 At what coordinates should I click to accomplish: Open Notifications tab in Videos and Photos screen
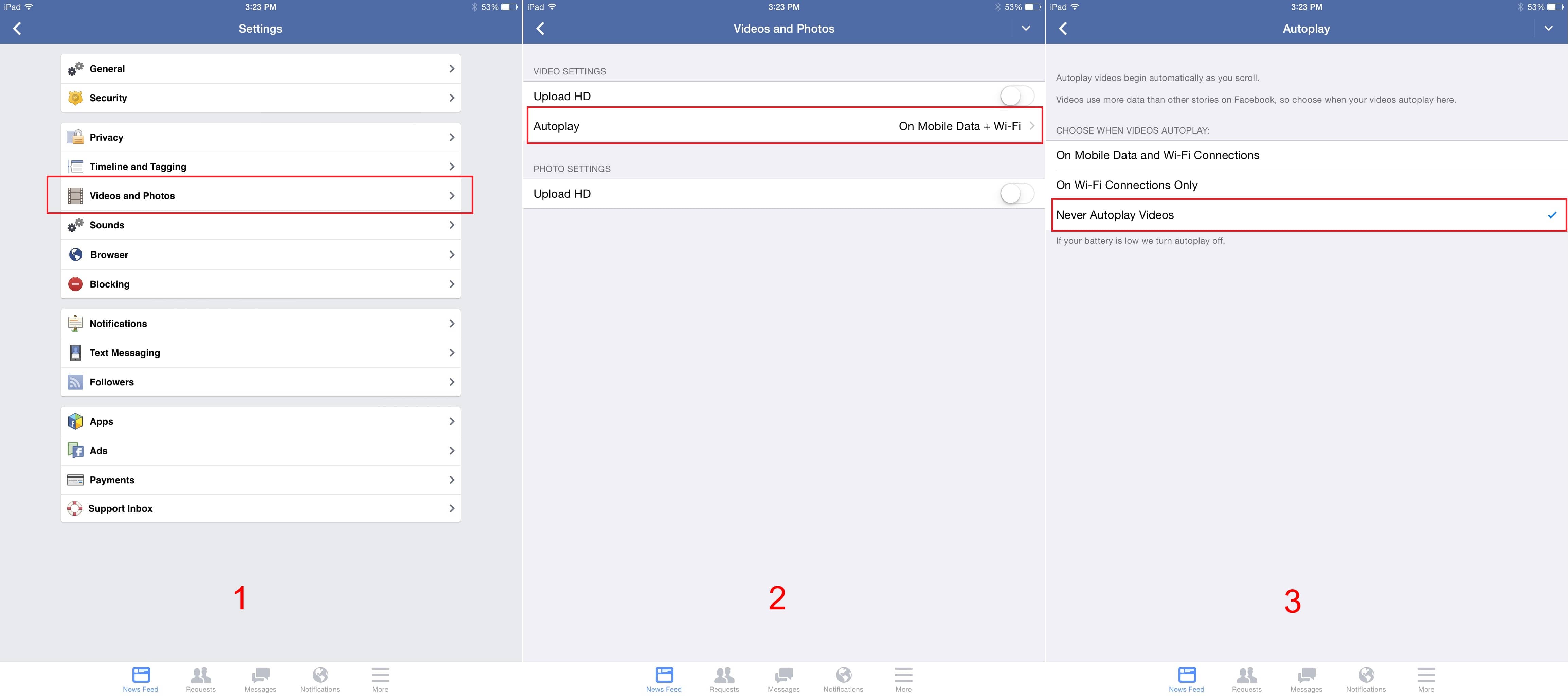[x=844, y=679]
